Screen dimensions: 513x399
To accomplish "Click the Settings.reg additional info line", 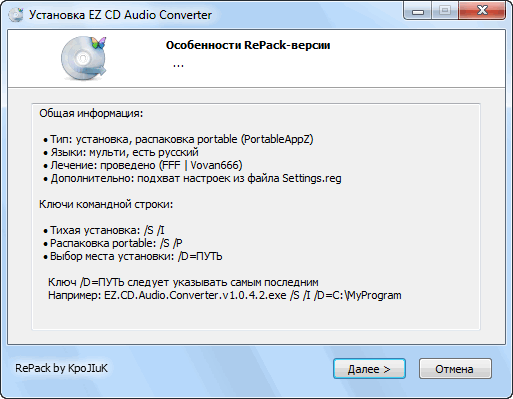I will 192,178.
